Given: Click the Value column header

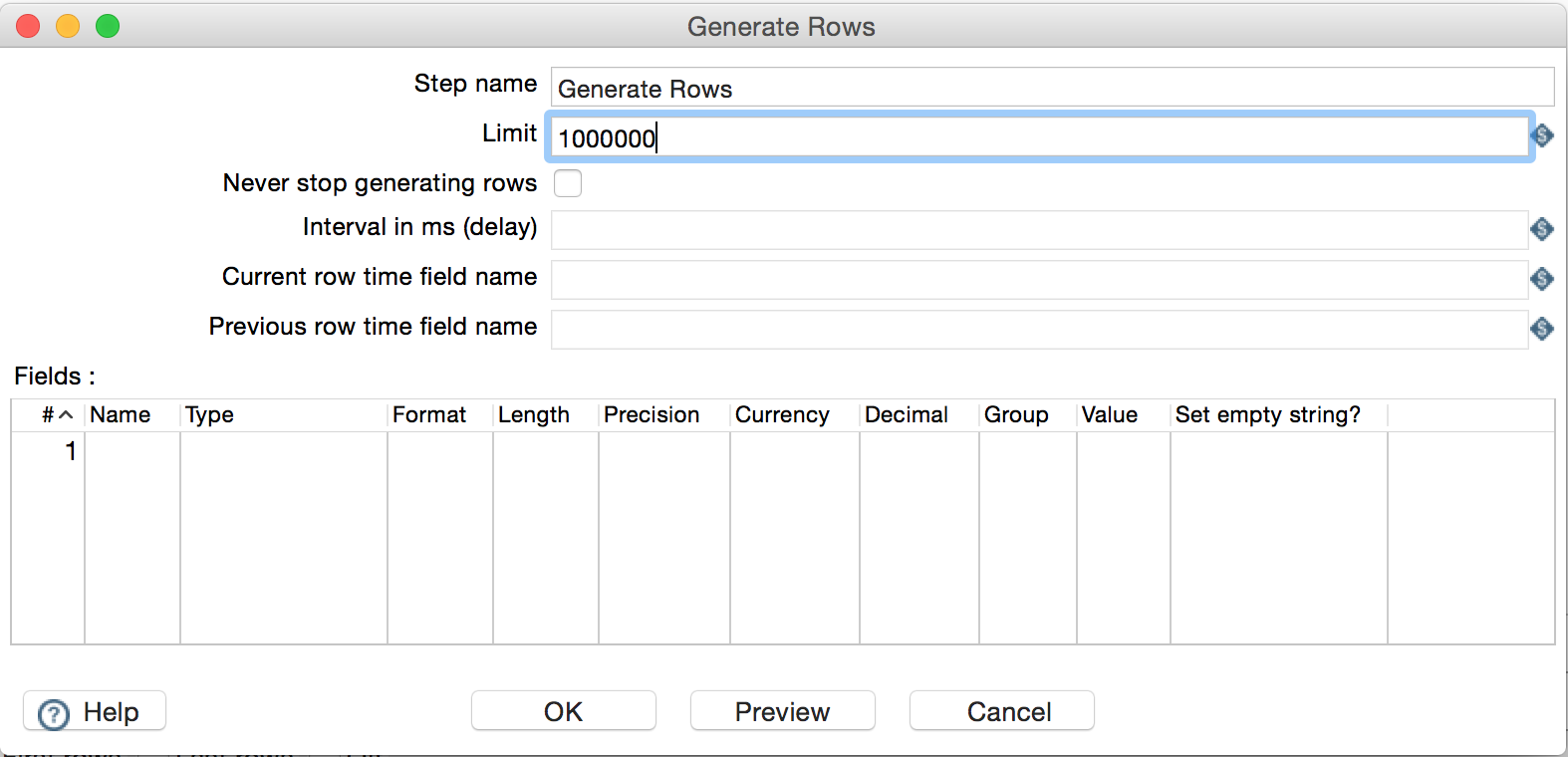Looking at the screenshot, I should [x=1124, y=415].
